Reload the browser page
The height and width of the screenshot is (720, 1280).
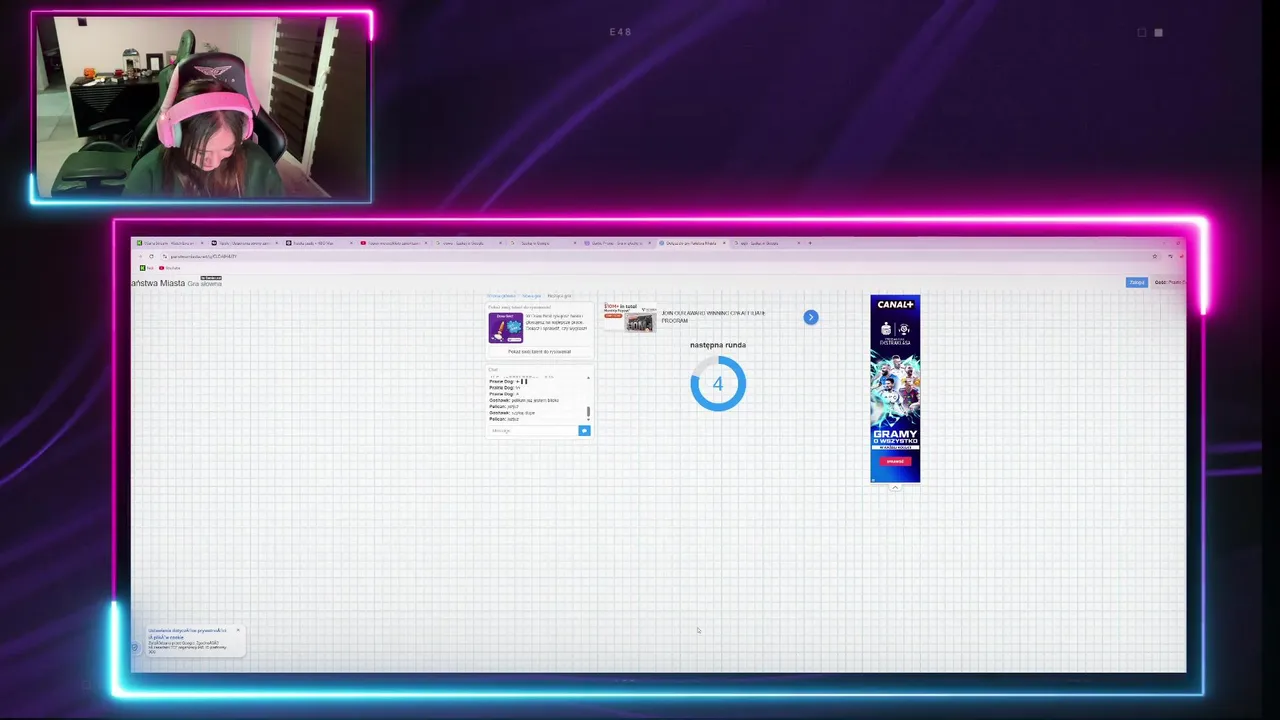pyautogui.click(x=151, y=256)
